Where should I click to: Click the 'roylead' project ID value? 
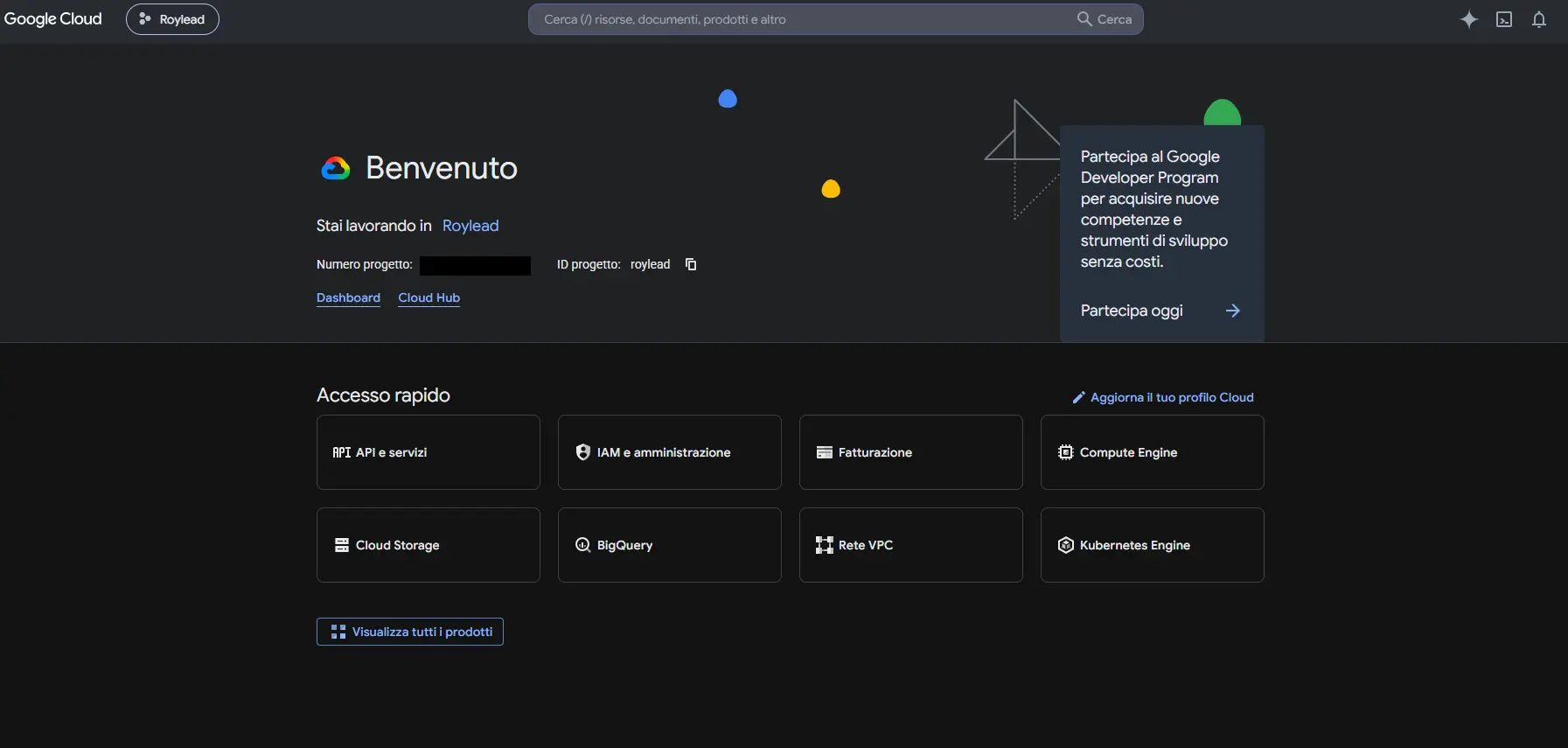coord(650,264)
